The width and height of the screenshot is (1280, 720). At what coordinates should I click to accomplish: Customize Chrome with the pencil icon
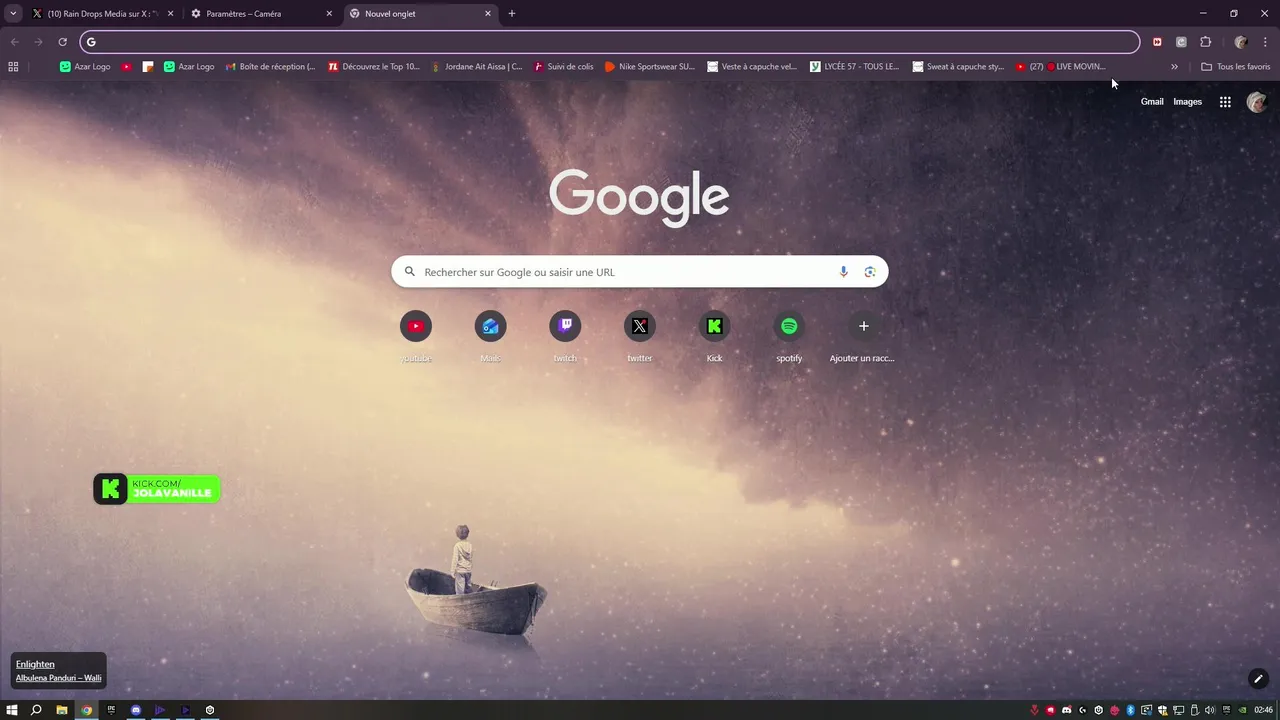coord(1259,679)
